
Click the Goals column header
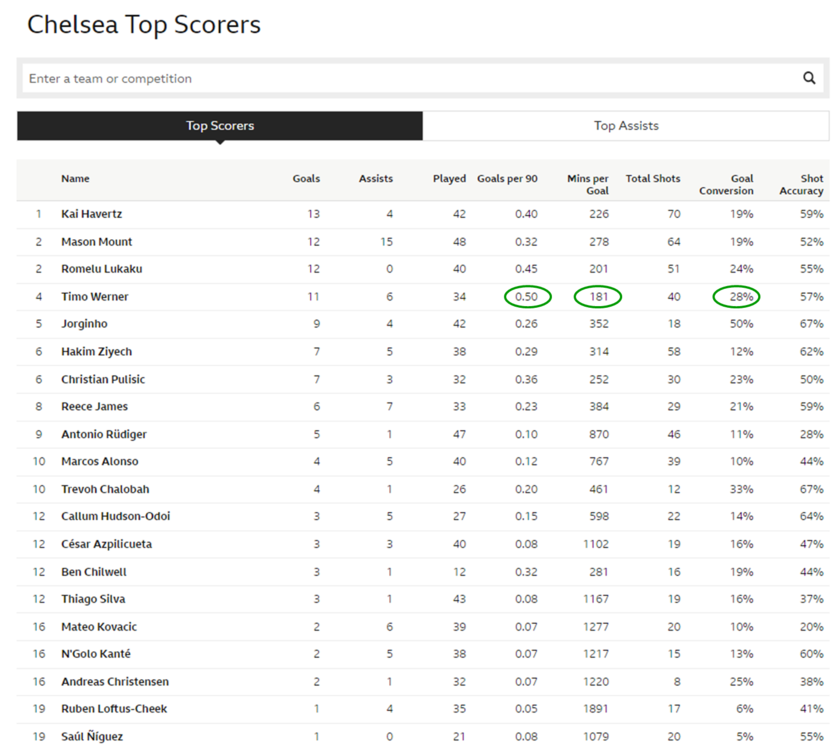tap(306, 179)
